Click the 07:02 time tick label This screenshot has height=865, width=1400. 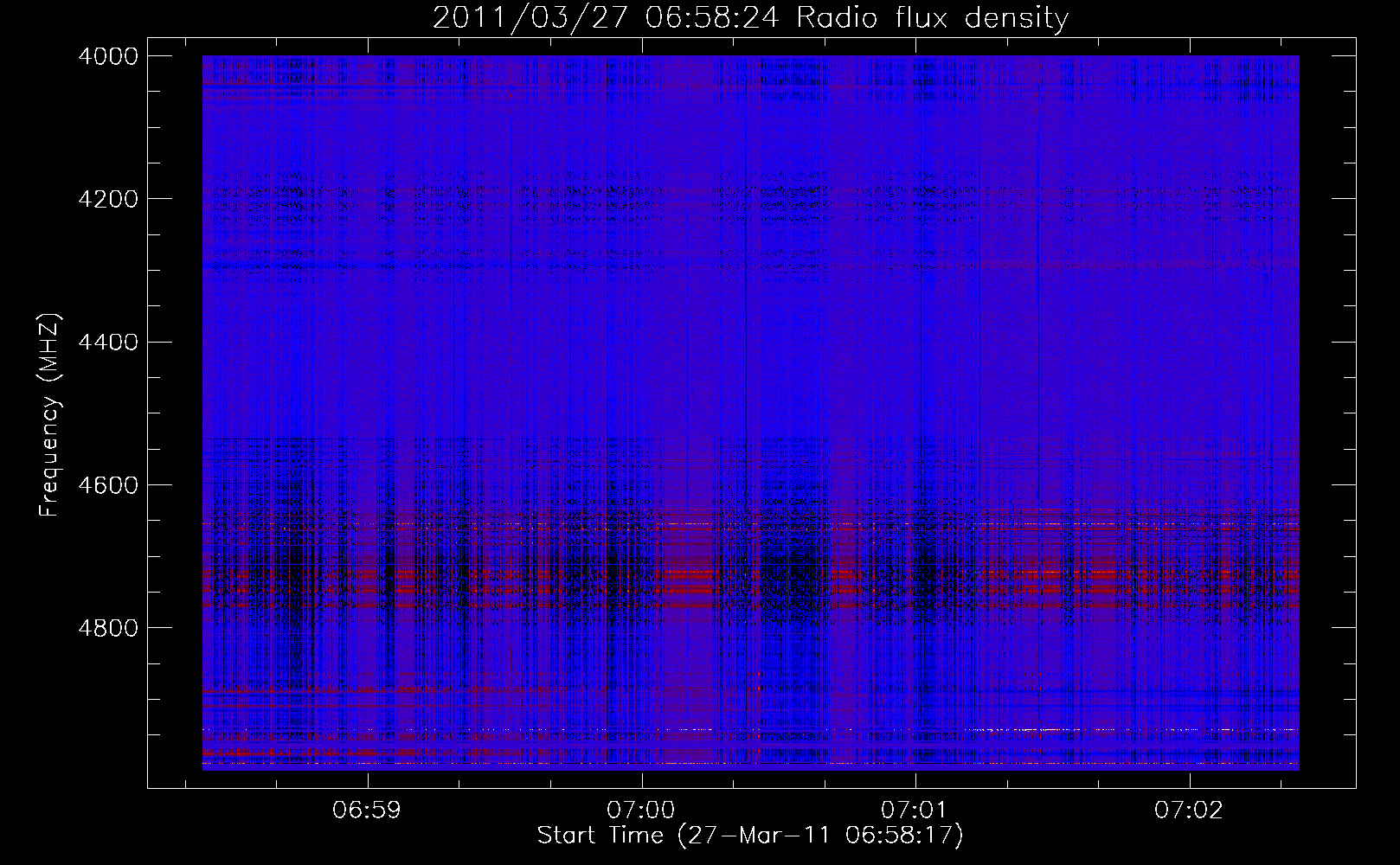tap(1189, 810)
